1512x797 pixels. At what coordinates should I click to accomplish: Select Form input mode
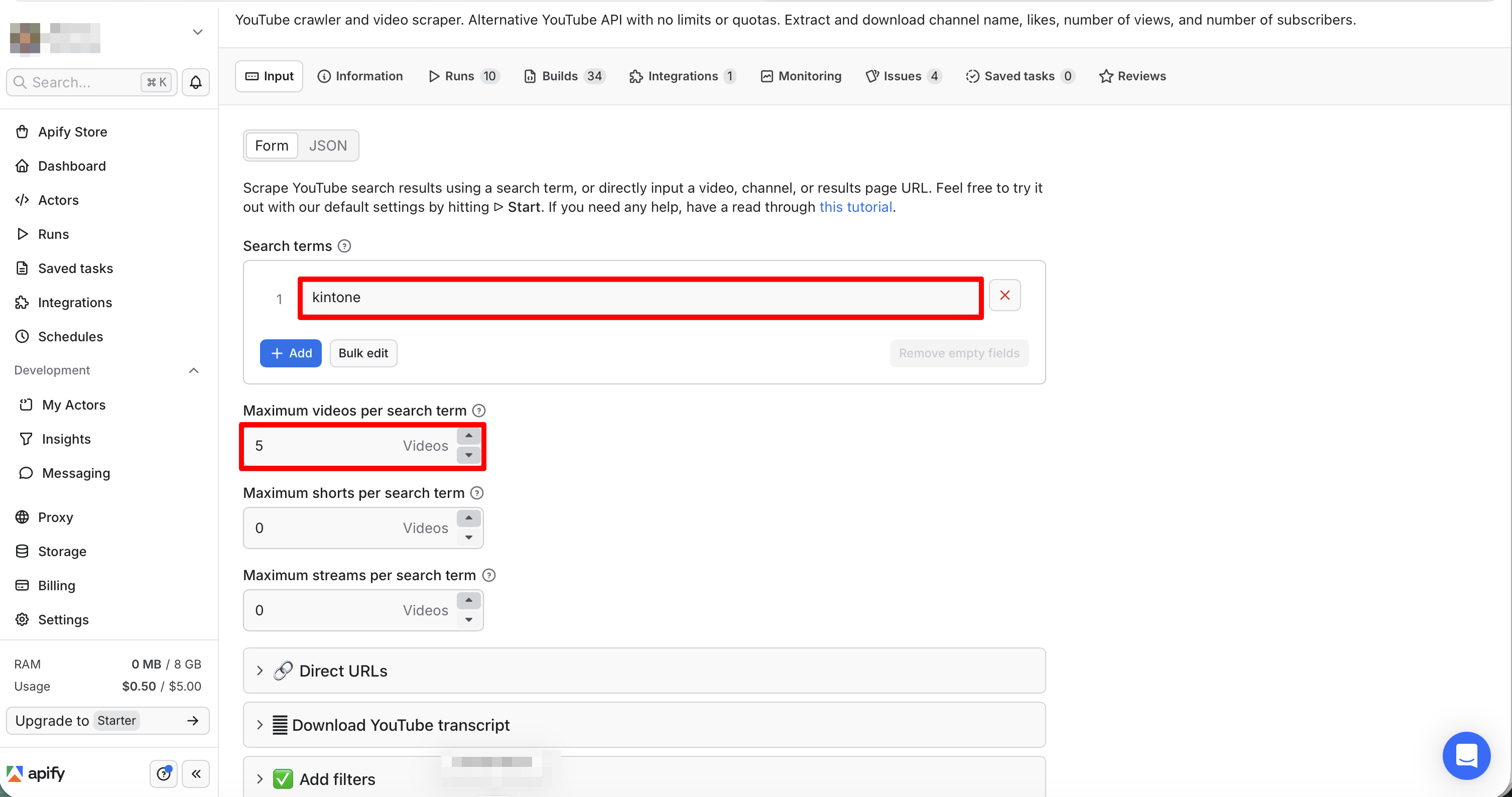272,146
